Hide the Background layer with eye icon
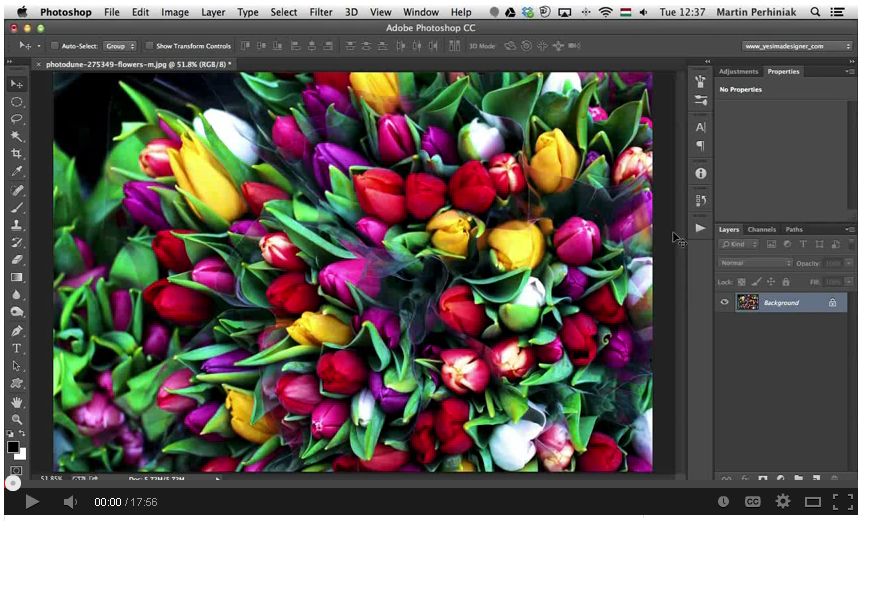The height and width of the screenshot is (607, 875). [x=725, y=302]
